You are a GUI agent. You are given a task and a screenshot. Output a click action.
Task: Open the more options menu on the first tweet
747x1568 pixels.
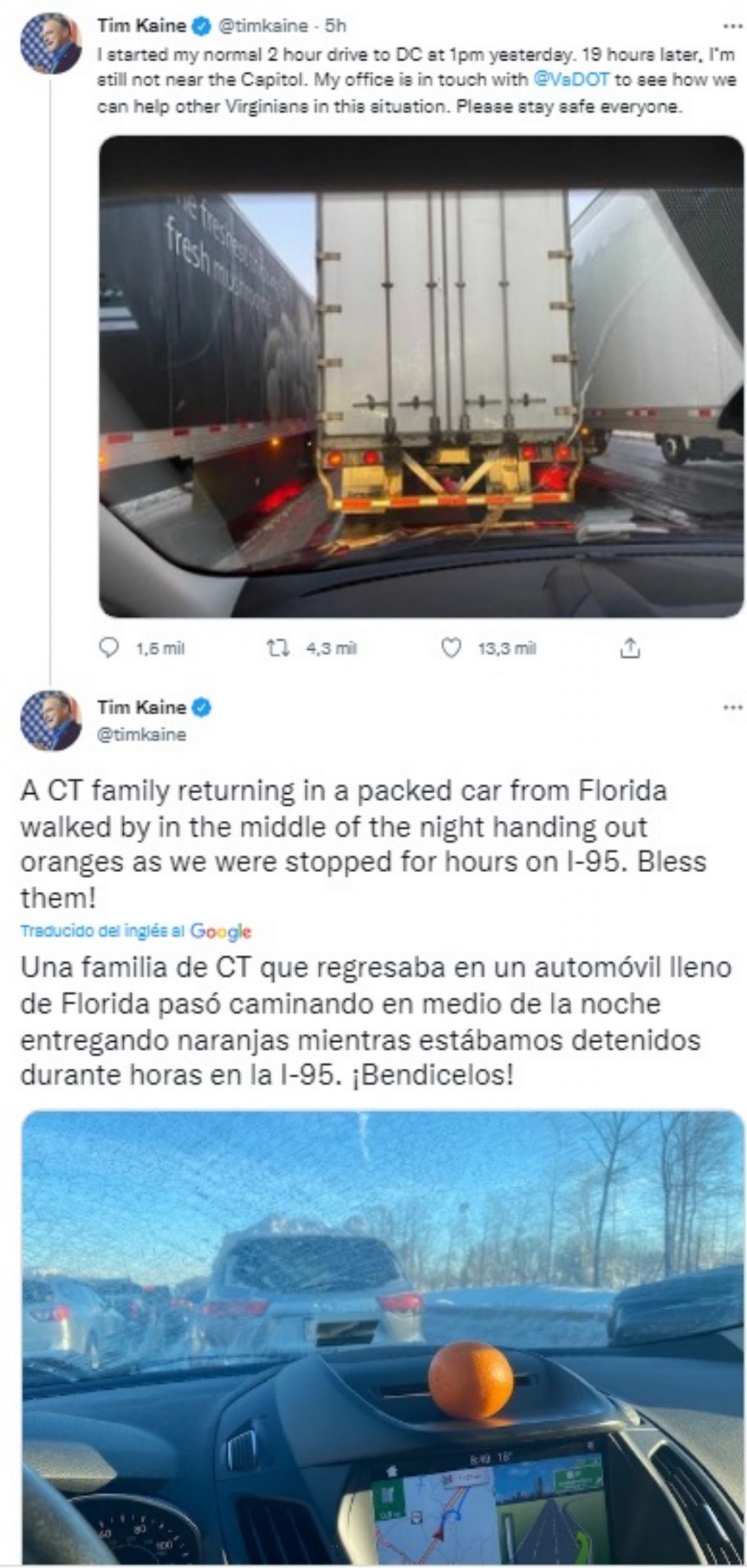tap(732, 27)
